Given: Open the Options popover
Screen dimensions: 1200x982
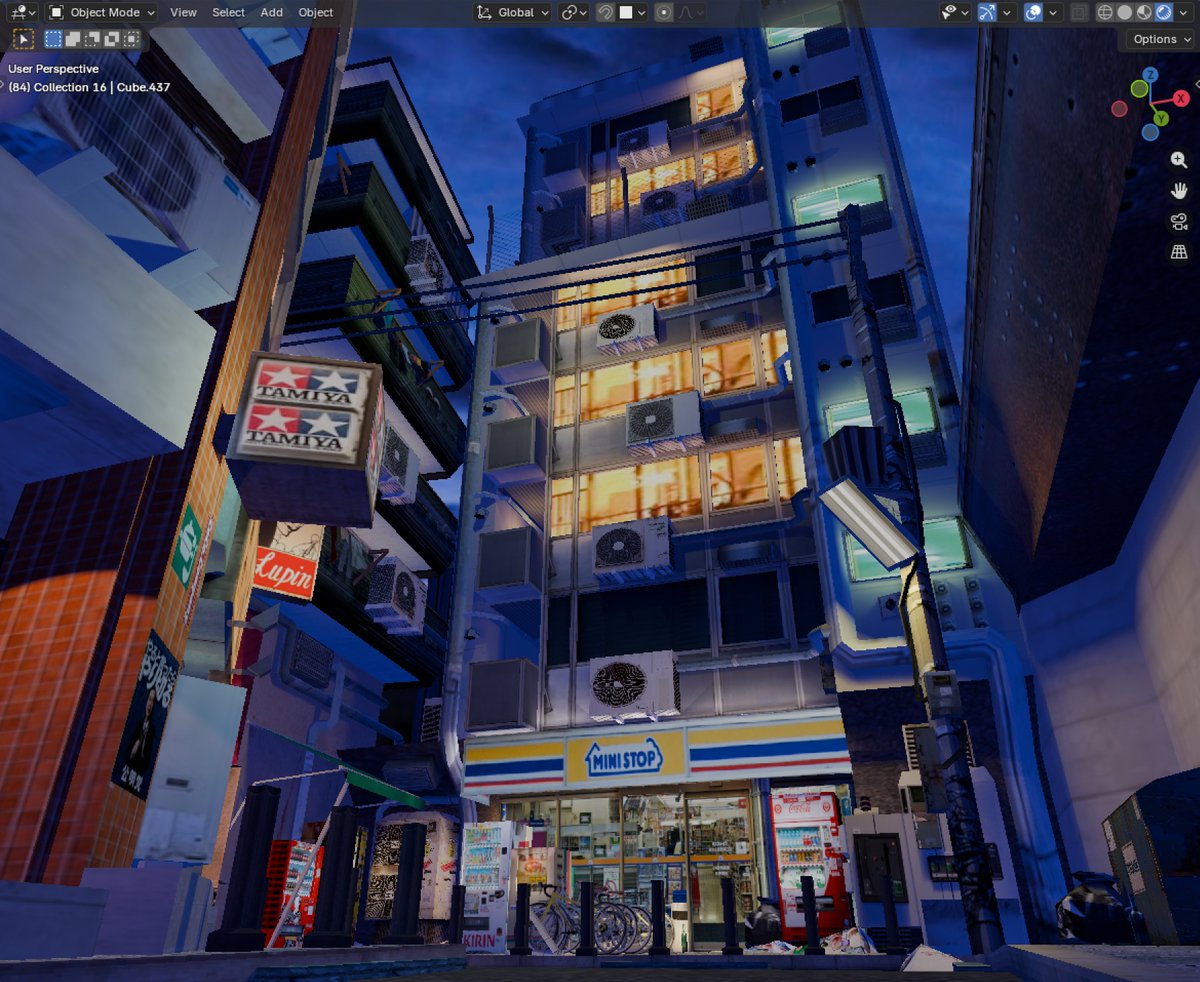Looking at the screenshot, I should coord(1162,39).
